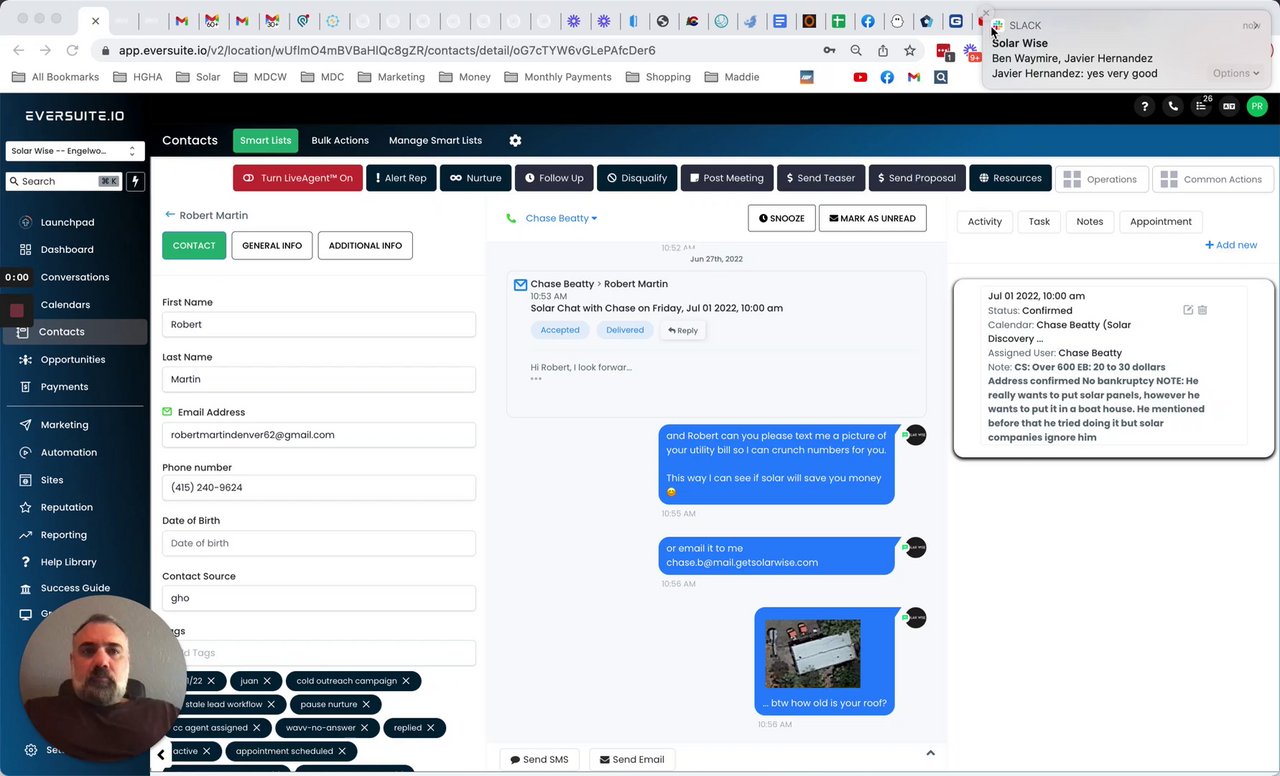The height and width of the screenshot is (776, 1280).
Task: Click the Send Proposal button
Action: click(917, 178)
